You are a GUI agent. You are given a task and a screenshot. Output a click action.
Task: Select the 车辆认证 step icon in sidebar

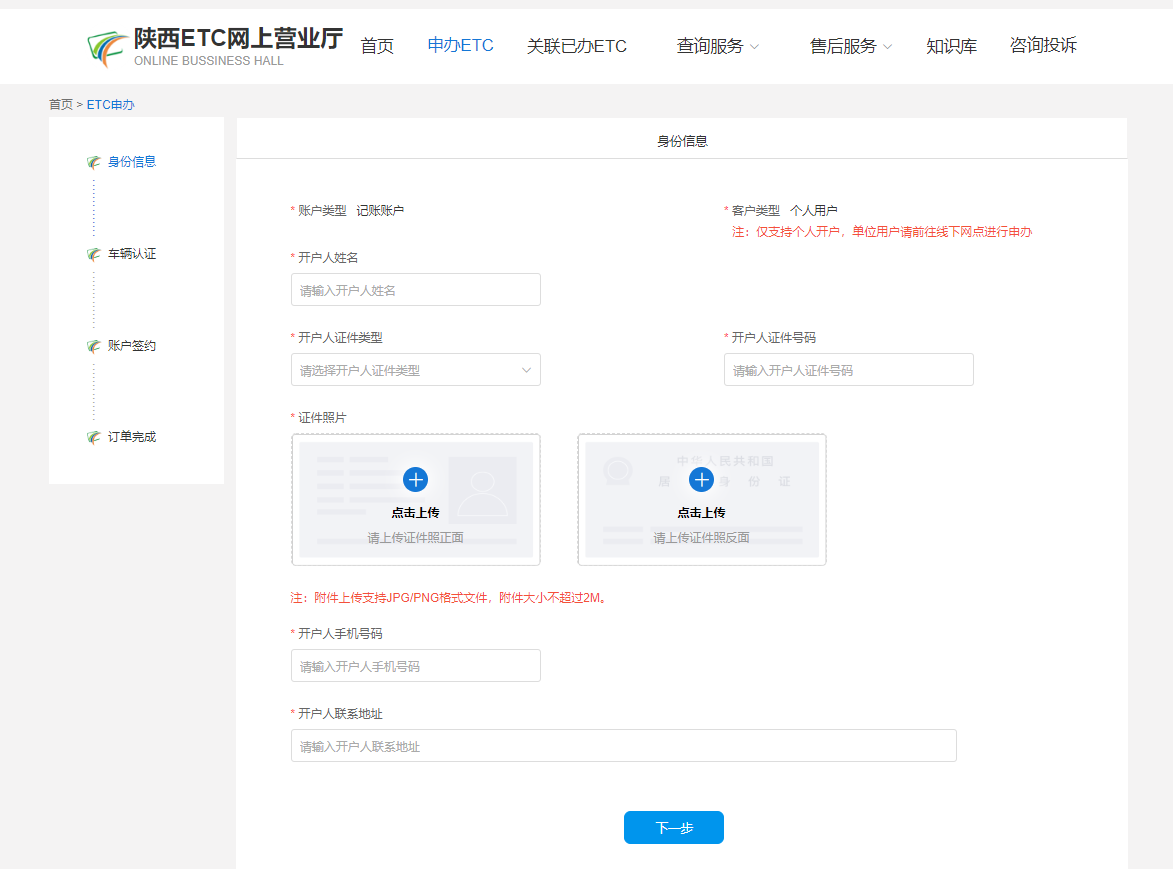[x=94, y=254]
